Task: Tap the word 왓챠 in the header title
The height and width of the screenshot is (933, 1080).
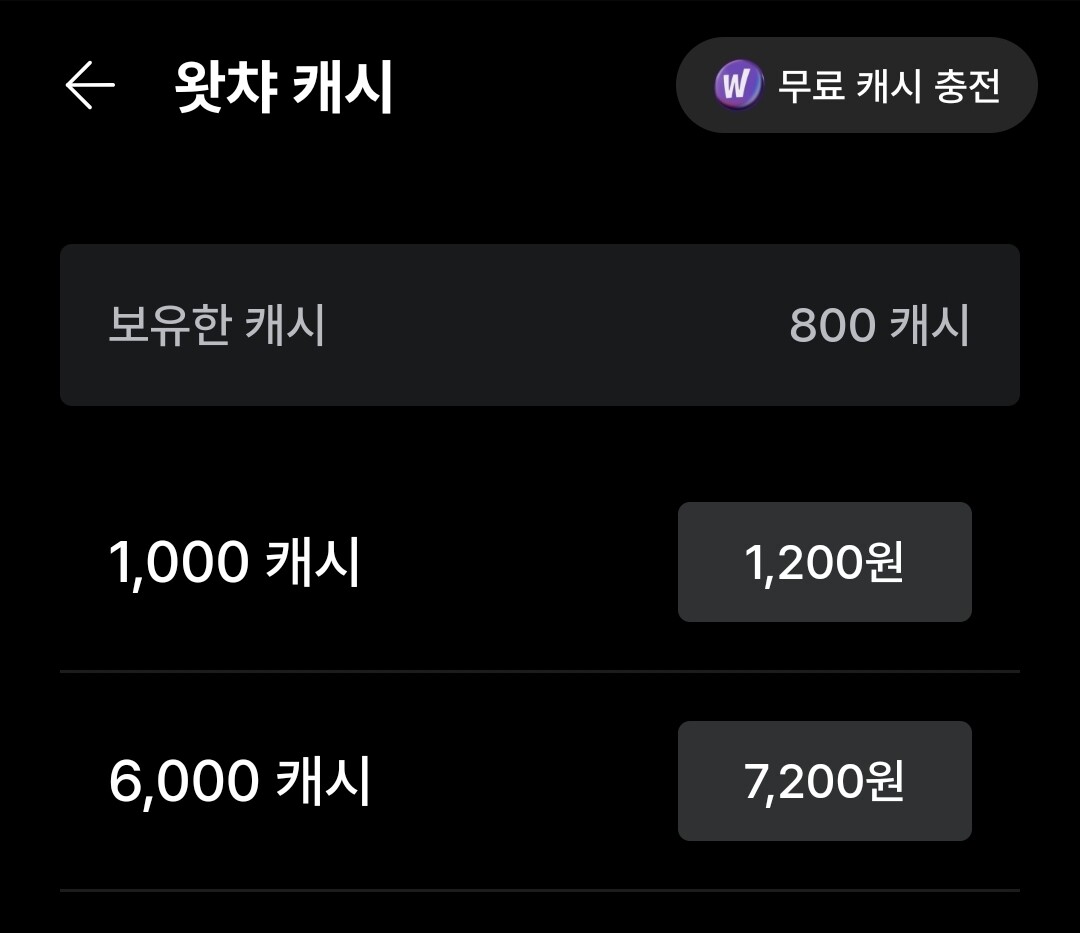Action: coord(226,88)
